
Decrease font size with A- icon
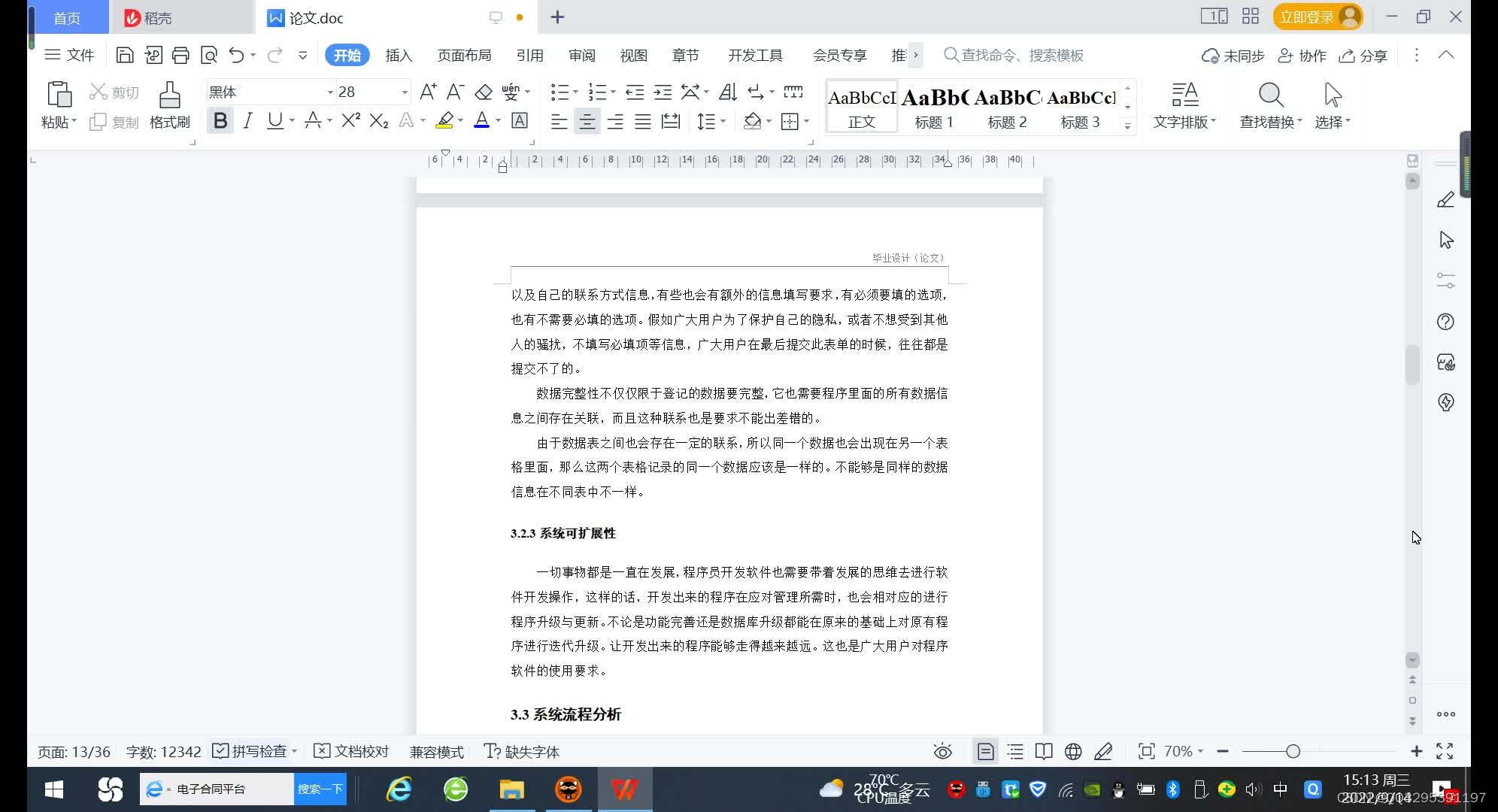[455, 92]
